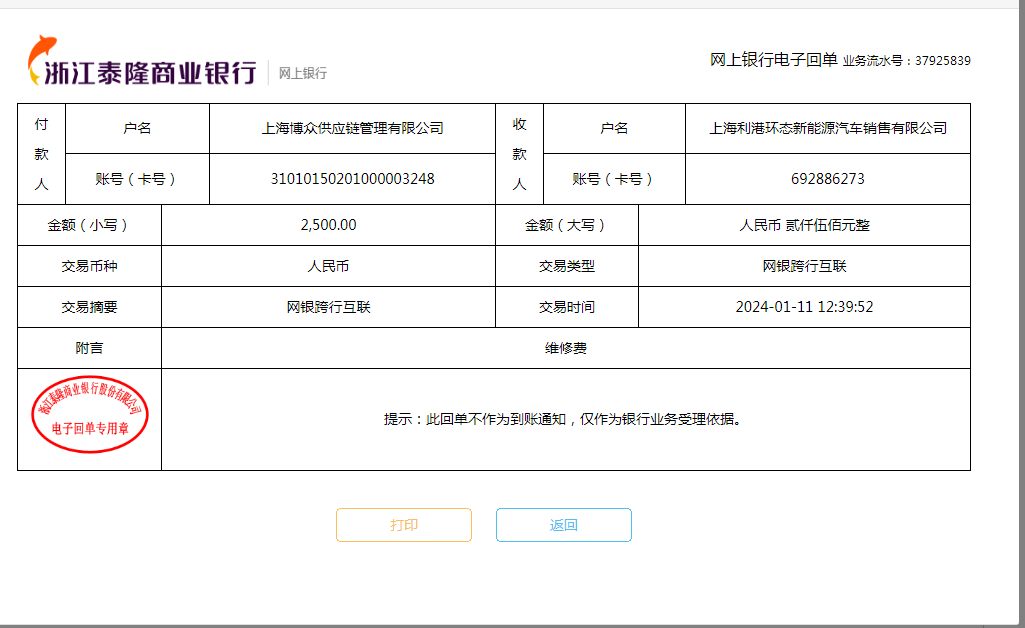Image resolution: width=1025 pixels, height=628 pixels.
Task: Click the notice text starting with 提示
Action: coord(565,419)
